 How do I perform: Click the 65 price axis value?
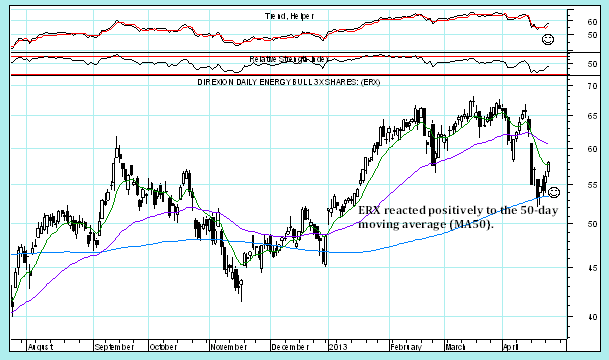[592, 116]
